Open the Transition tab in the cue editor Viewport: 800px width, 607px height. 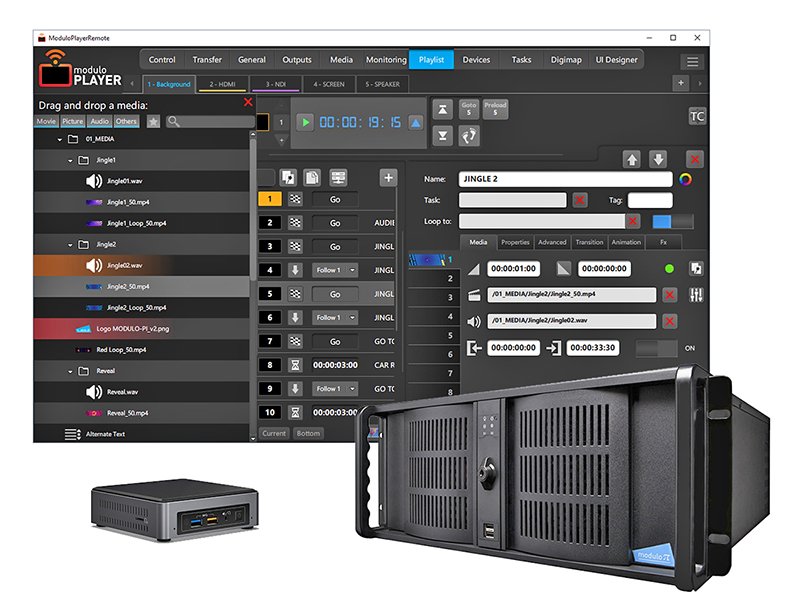tap(590, 242)
